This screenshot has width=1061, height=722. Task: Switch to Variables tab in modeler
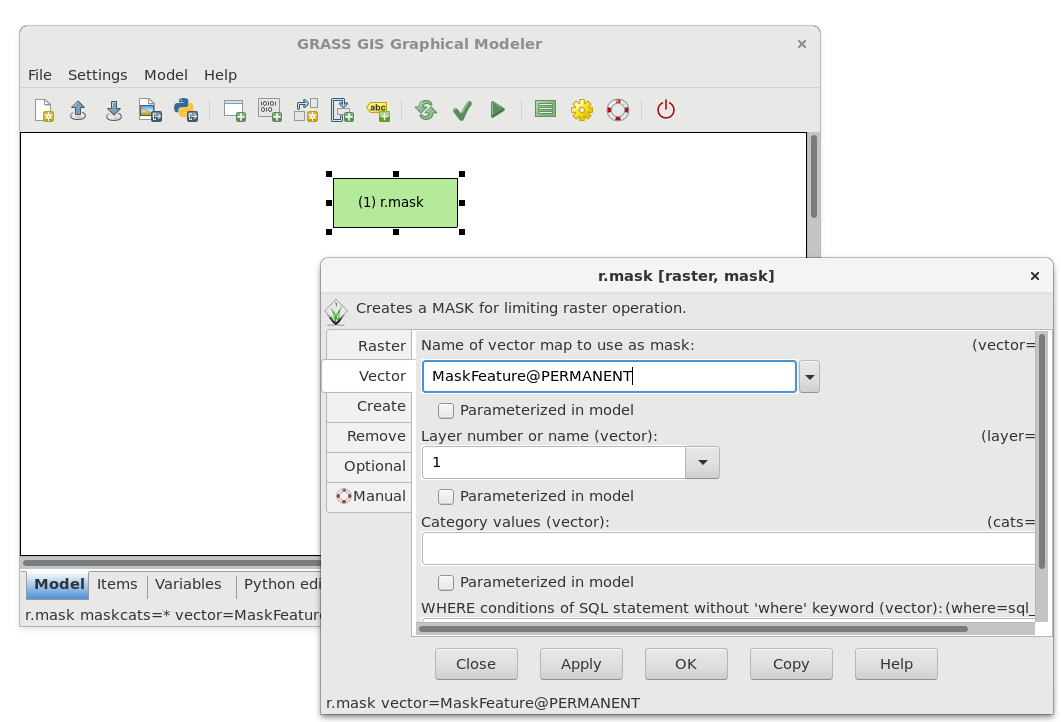click(188, 585)
